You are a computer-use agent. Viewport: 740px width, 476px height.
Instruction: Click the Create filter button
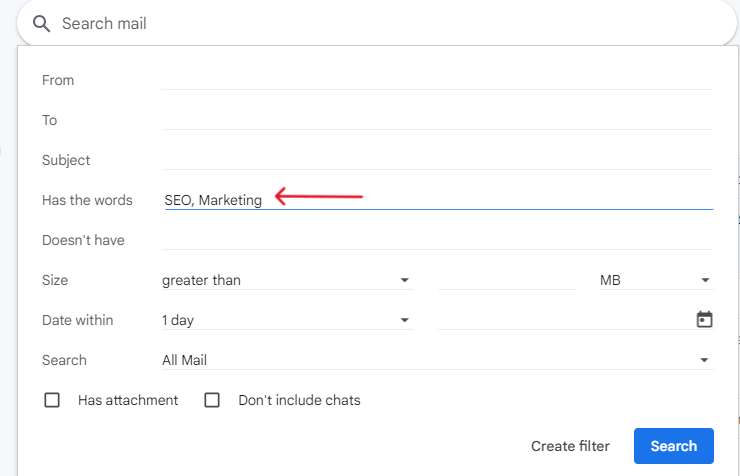click(x=570, y=446)
